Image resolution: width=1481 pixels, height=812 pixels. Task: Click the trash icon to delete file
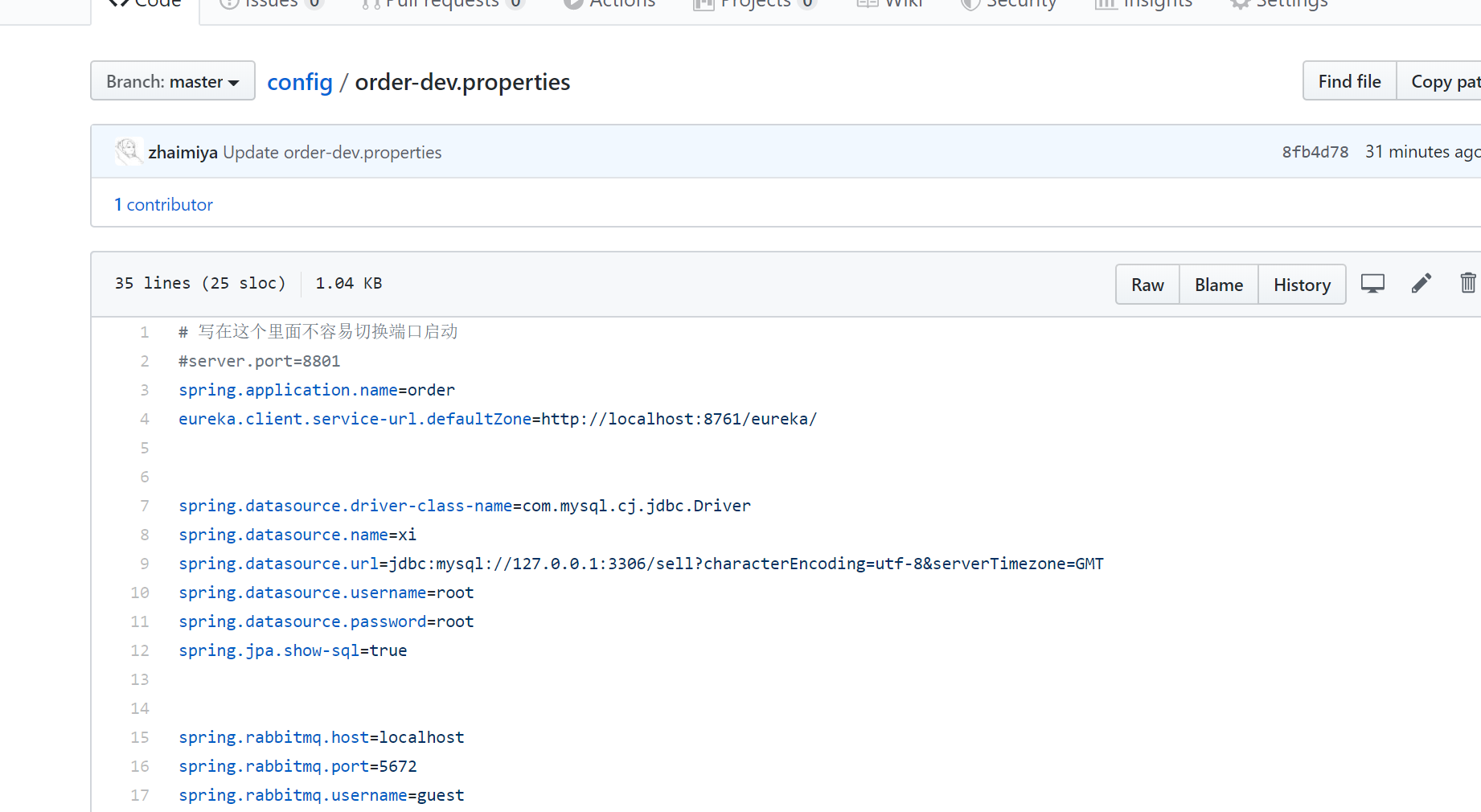[x=1467, y=284]
